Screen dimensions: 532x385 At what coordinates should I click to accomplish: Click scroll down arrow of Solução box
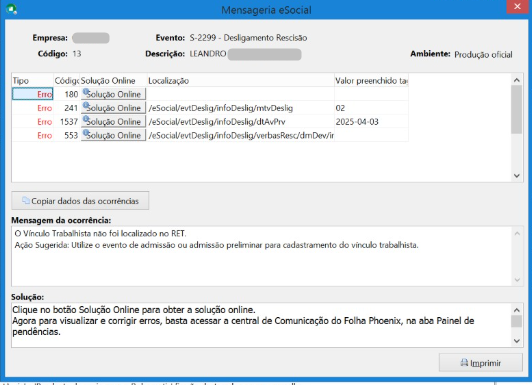(517, 341)
